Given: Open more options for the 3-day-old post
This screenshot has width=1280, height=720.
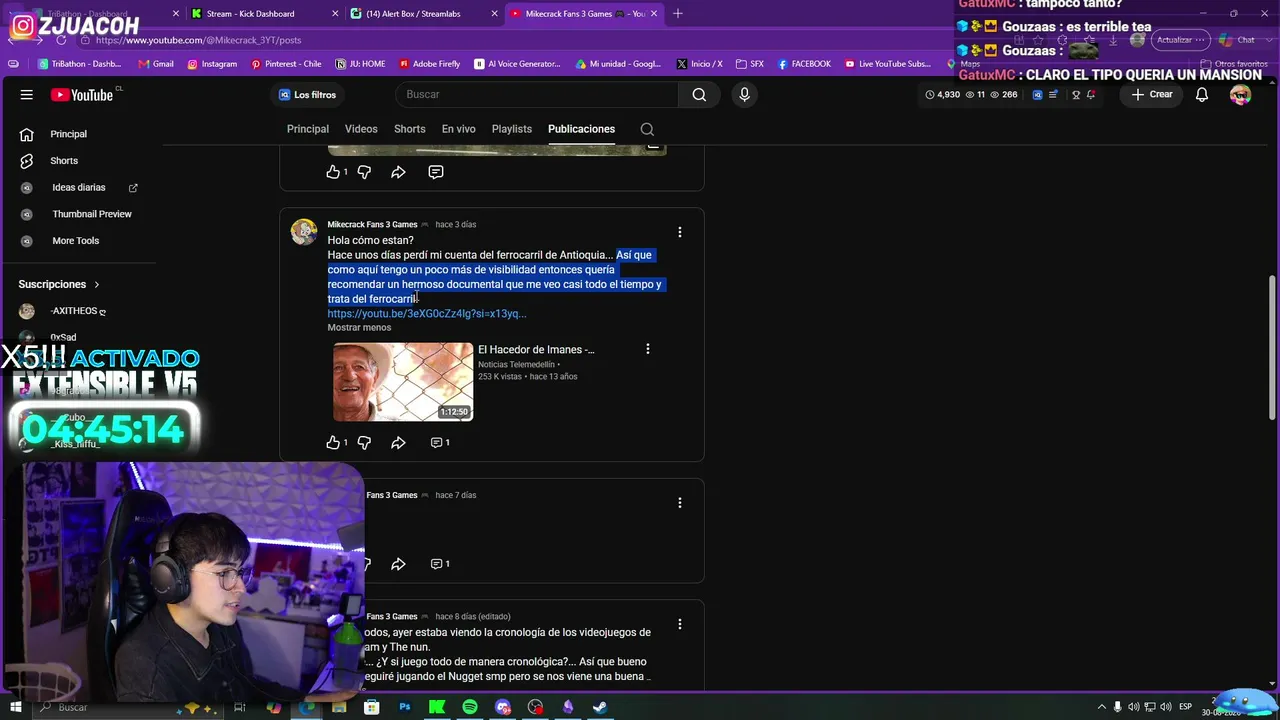Looking at the screenshot, I should pyautogui.click(x=680, y=232).
